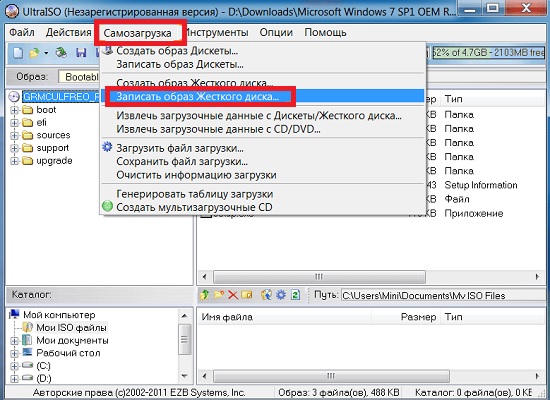Choose Загрузить файл загрузки entry
Viewport: 550px width, 400px height.
(263, 148)
